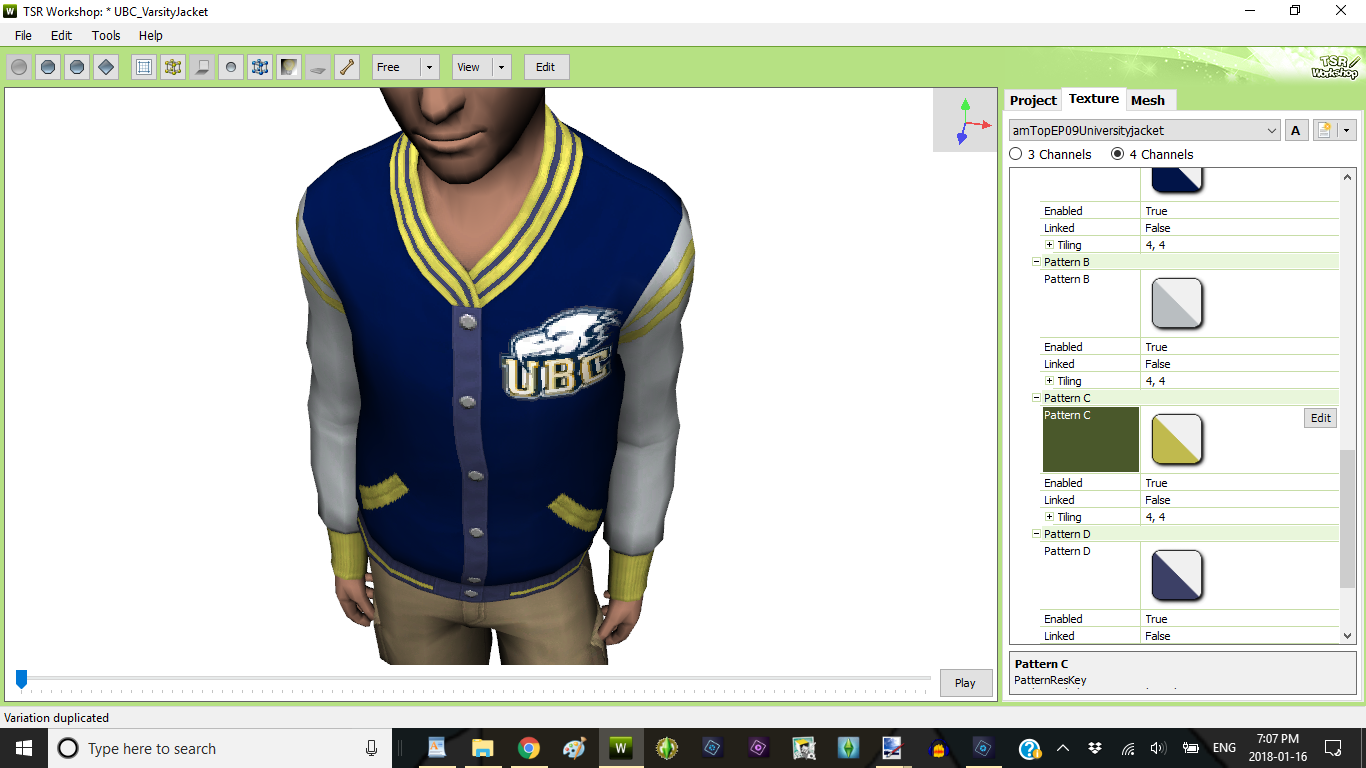Viewport: 1366px width, 768px height.
Task: Click the Pattern B grey swatch
Action: (x=1178, y=304)
